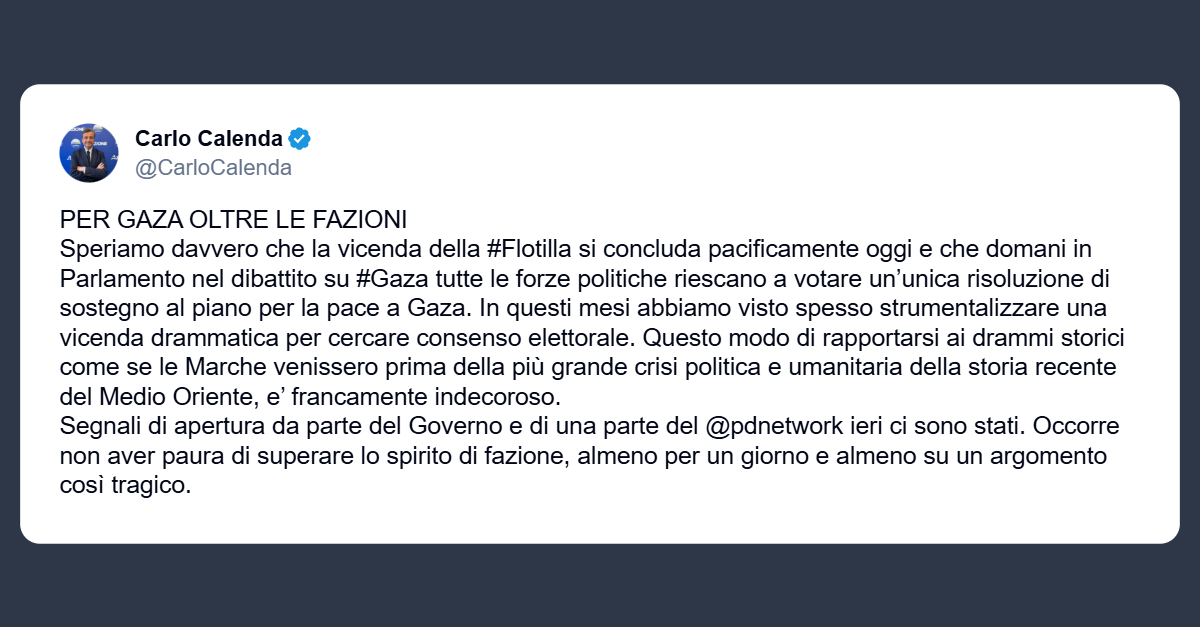The width and height of the screenshot is (1200, 627).
Task: Open Carlo Calenda's profile picture
Action: click(89, 153)
